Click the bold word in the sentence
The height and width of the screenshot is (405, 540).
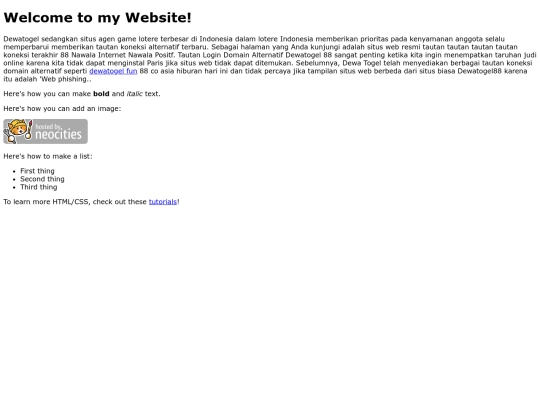[x=101, y=94]
